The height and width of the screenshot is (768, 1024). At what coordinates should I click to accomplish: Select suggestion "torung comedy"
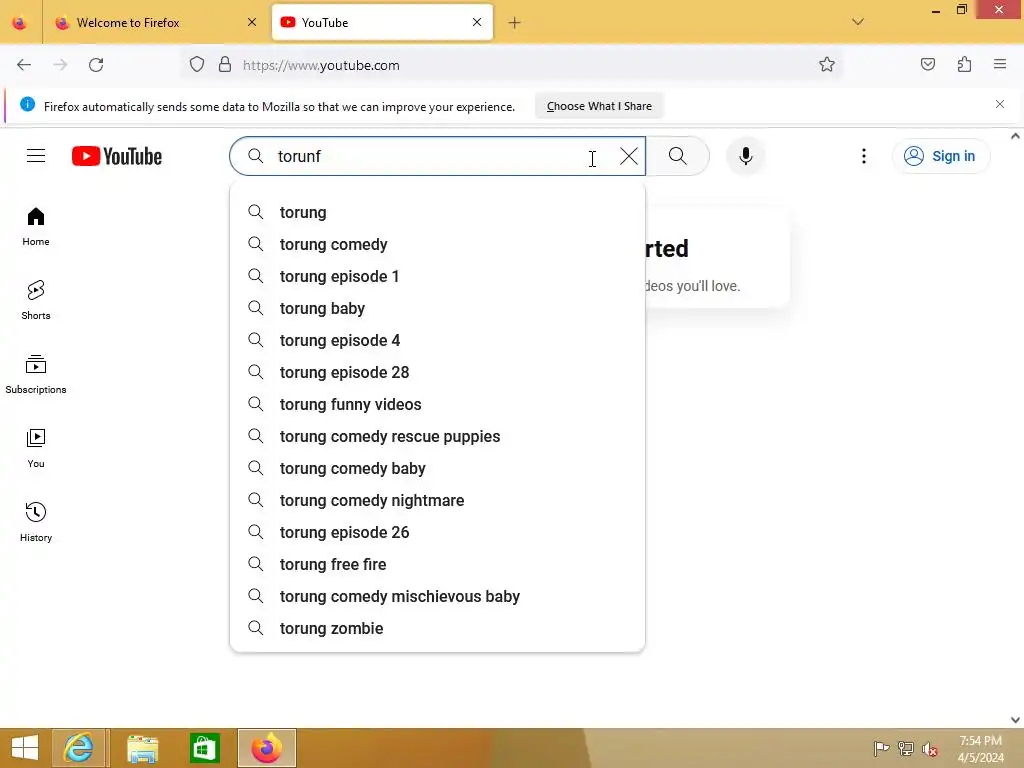[438, 244]
